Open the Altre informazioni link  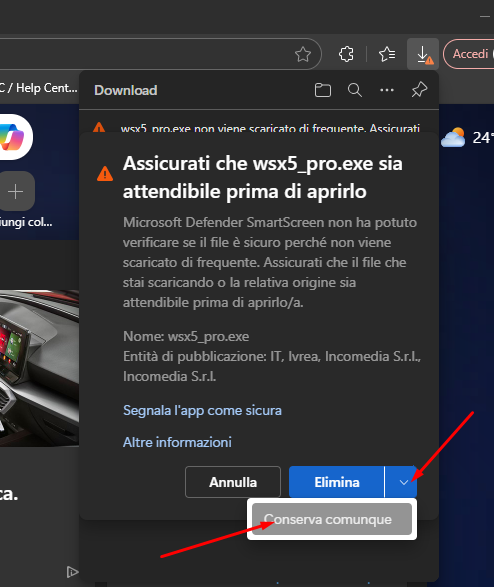click(x=177, y=442)
